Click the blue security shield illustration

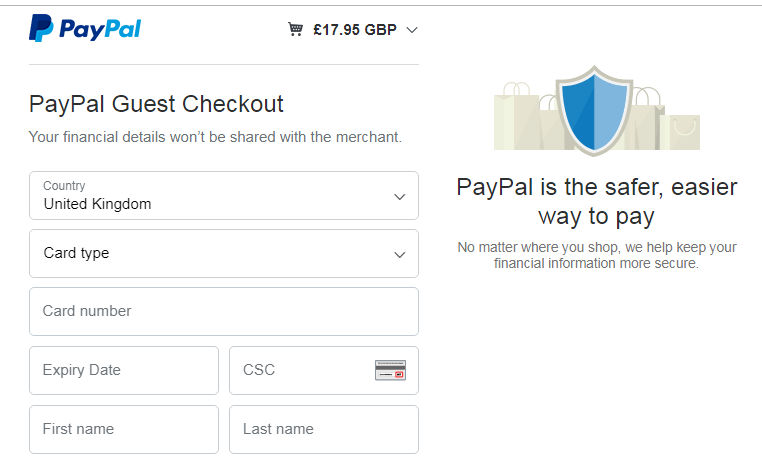tap(594, 108)
